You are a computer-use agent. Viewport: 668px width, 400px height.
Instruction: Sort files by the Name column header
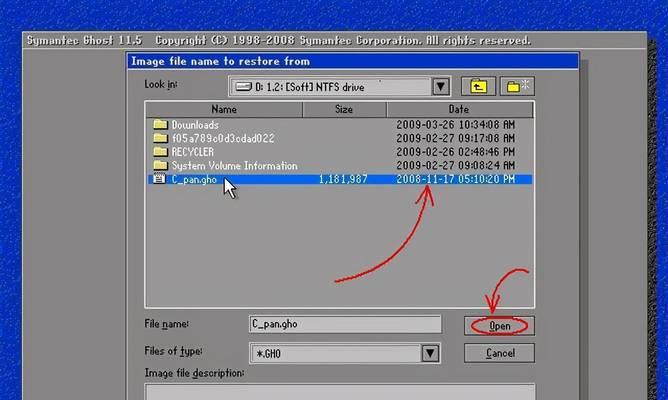tap(224, 109)
